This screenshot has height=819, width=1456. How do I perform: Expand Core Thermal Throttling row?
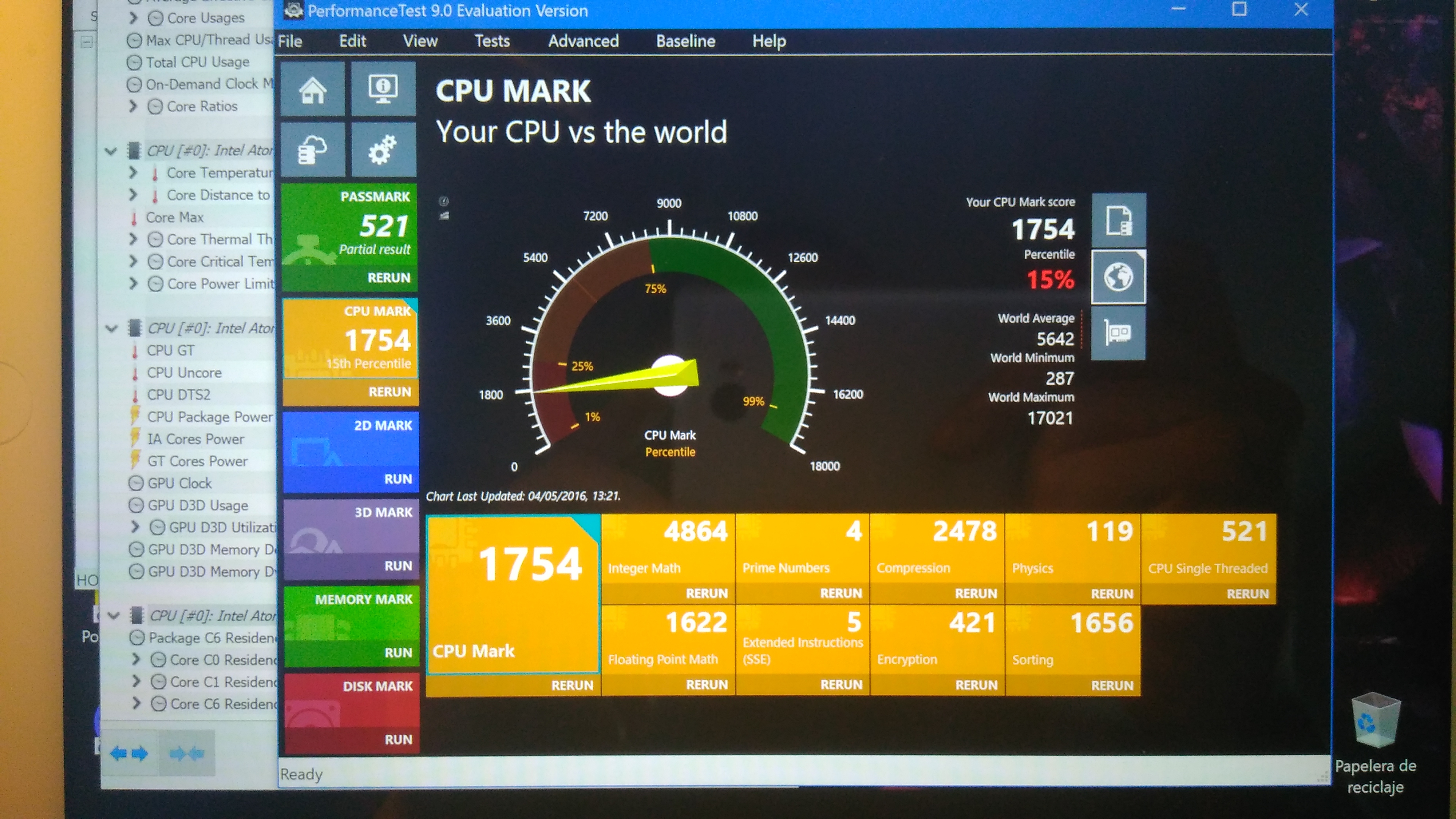(x=133, y=239)
